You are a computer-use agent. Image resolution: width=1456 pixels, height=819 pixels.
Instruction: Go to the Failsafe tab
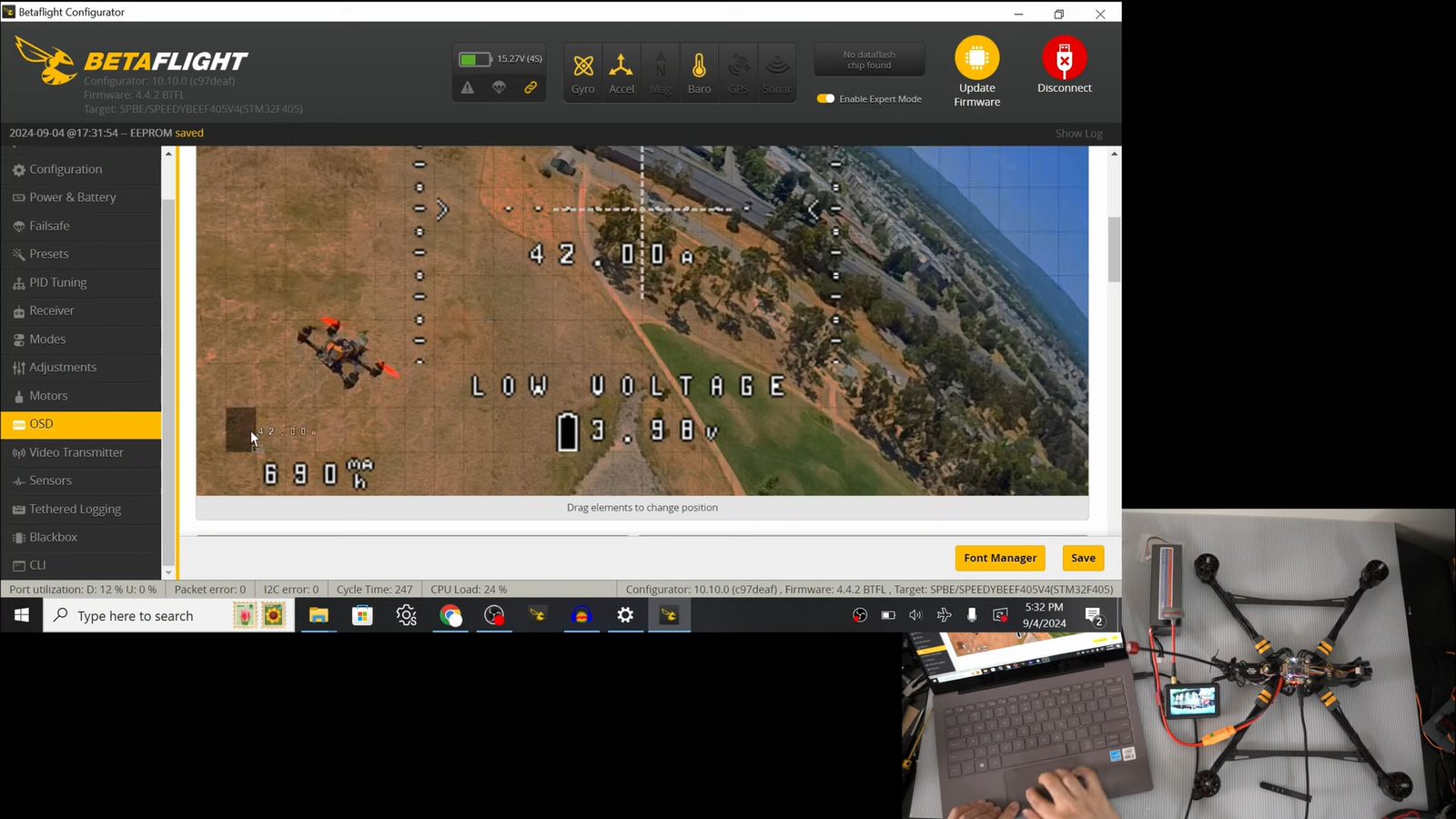tap(81, 226)
